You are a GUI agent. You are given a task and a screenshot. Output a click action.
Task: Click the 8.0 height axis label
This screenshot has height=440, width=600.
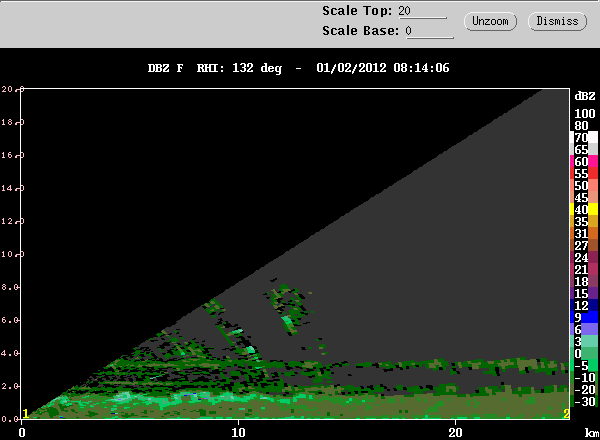coord(10,287)
